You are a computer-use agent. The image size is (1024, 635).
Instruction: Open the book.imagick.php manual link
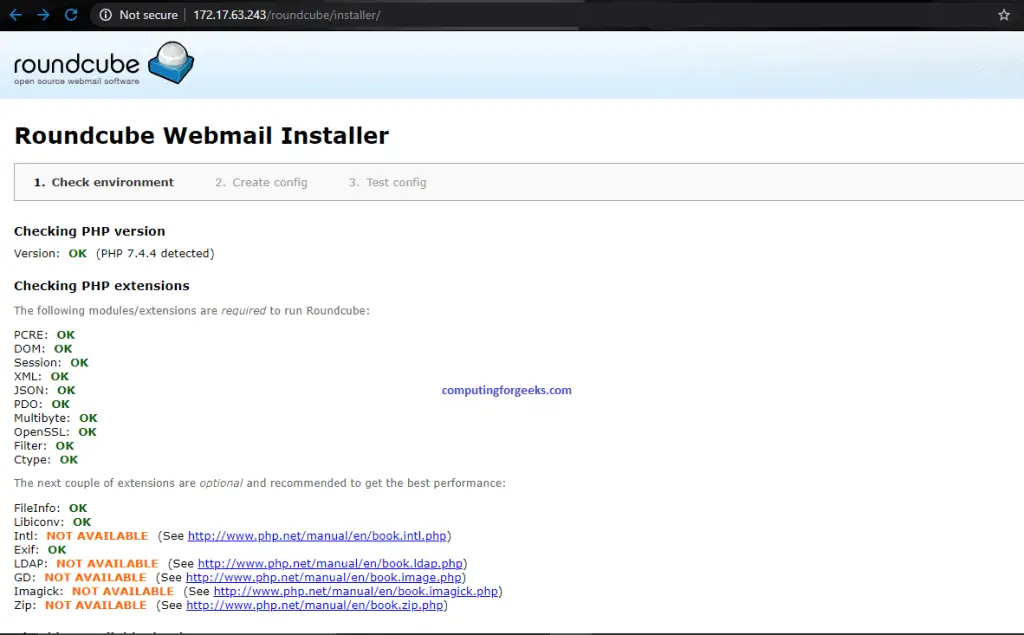[x=356, y=591]
